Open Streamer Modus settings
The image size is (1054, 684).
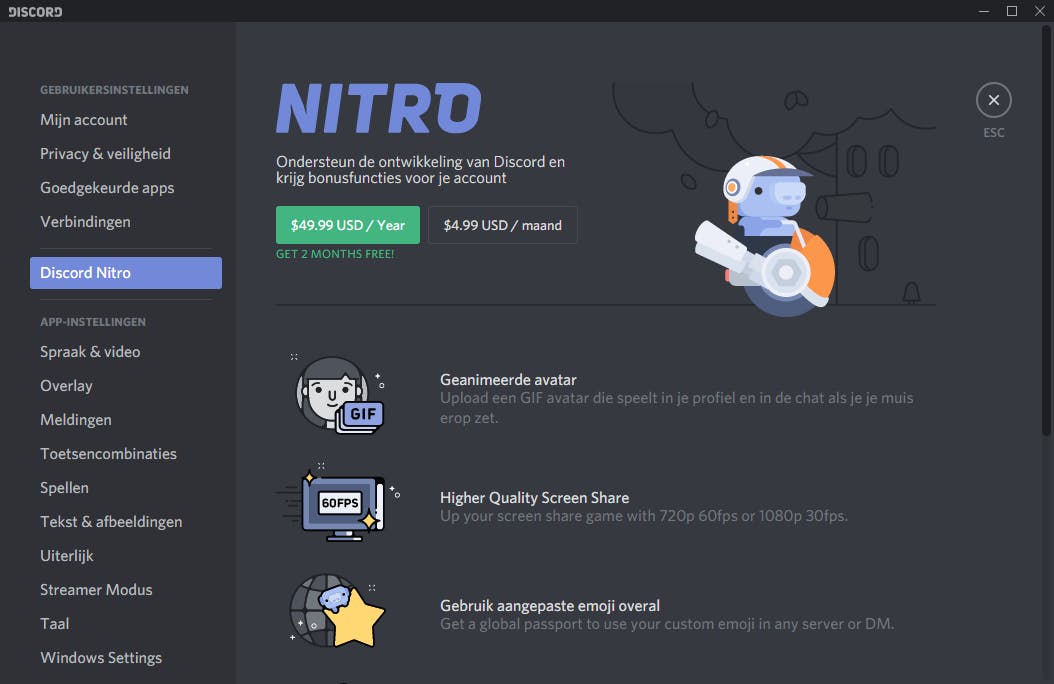click(126, 590)
